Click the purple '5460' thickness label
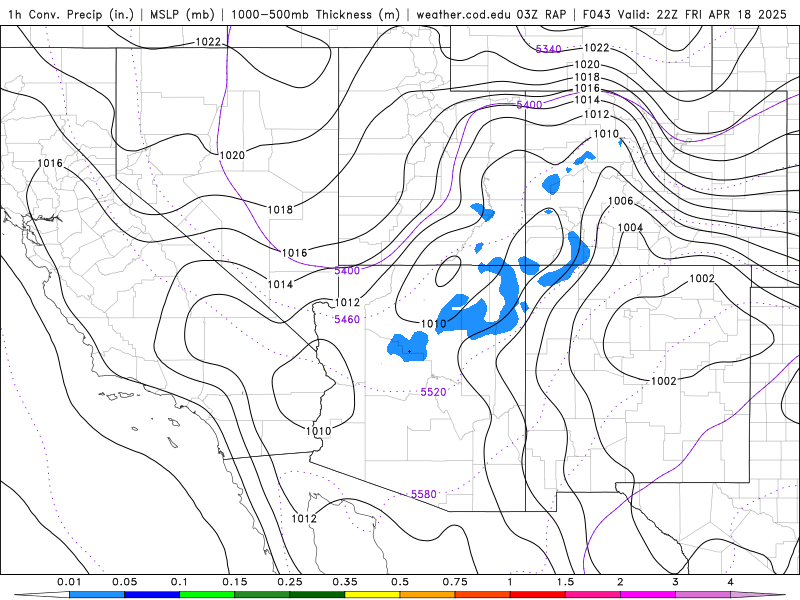 347,319
